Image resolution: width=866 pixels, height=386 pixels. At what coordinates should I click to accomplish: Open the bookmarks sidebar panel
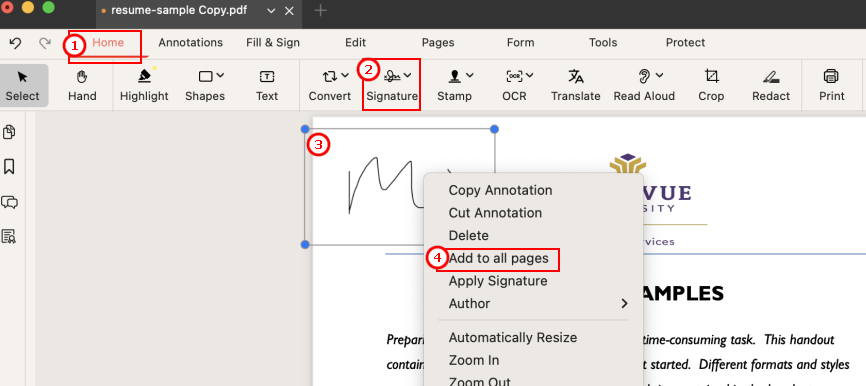click(9, 167)
